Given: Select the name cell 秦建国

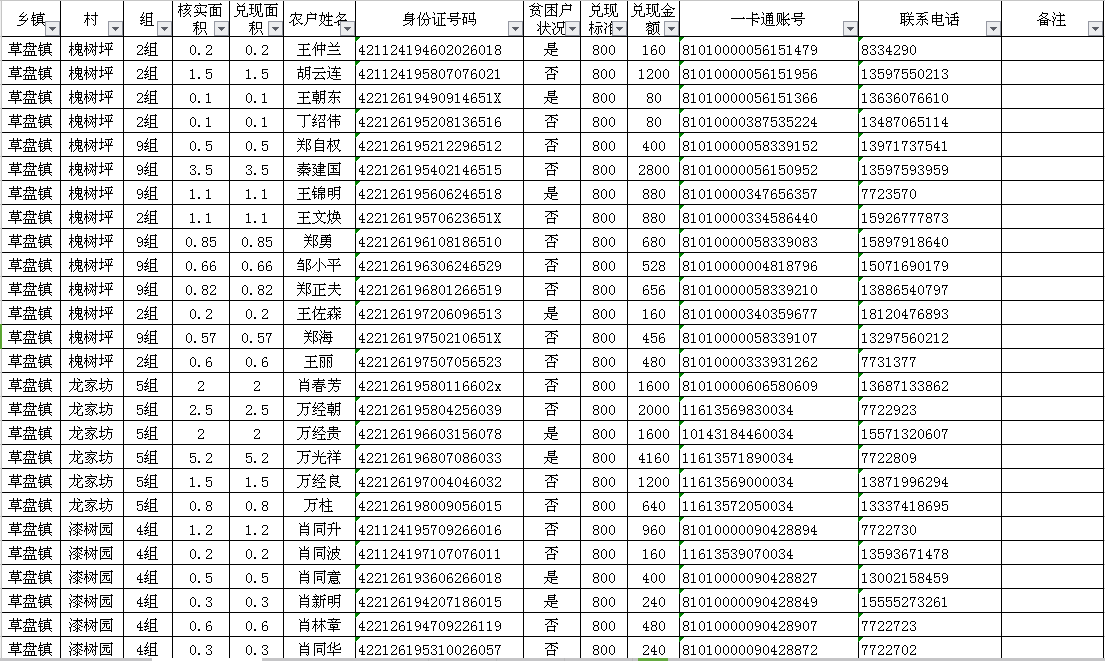Looking at the screenshot, I should [x=319, y=170].
